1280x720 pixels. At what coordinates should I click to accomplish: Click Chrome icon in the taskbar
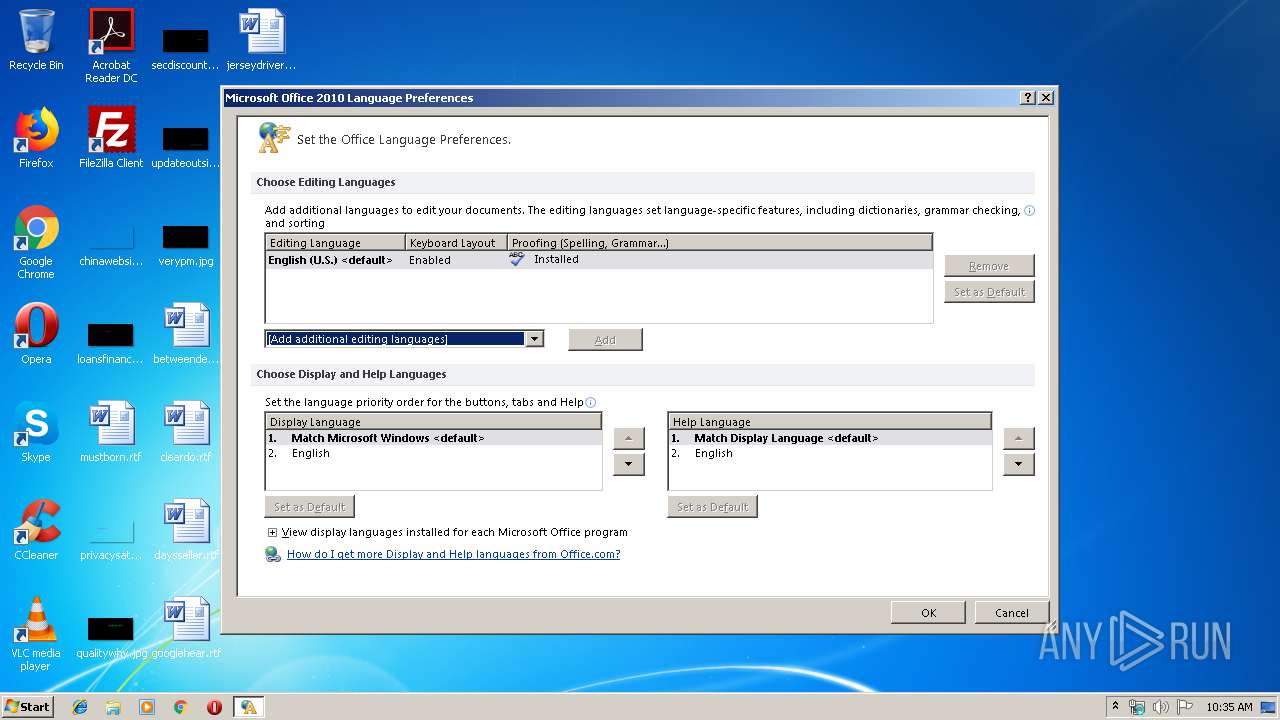[180, 707]
